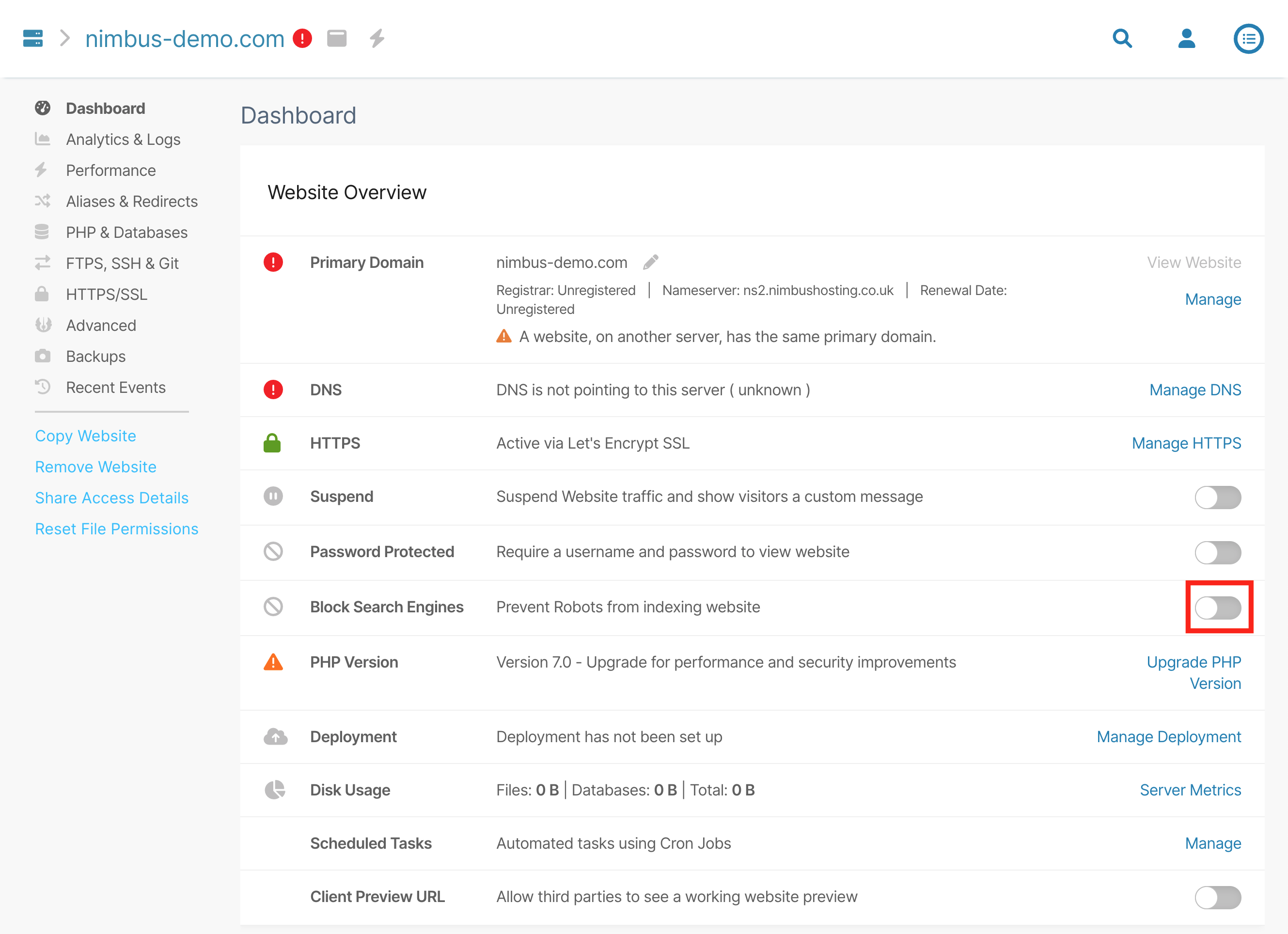
Task: Click the circular list menu icon
Action: tap(1248, 39)
